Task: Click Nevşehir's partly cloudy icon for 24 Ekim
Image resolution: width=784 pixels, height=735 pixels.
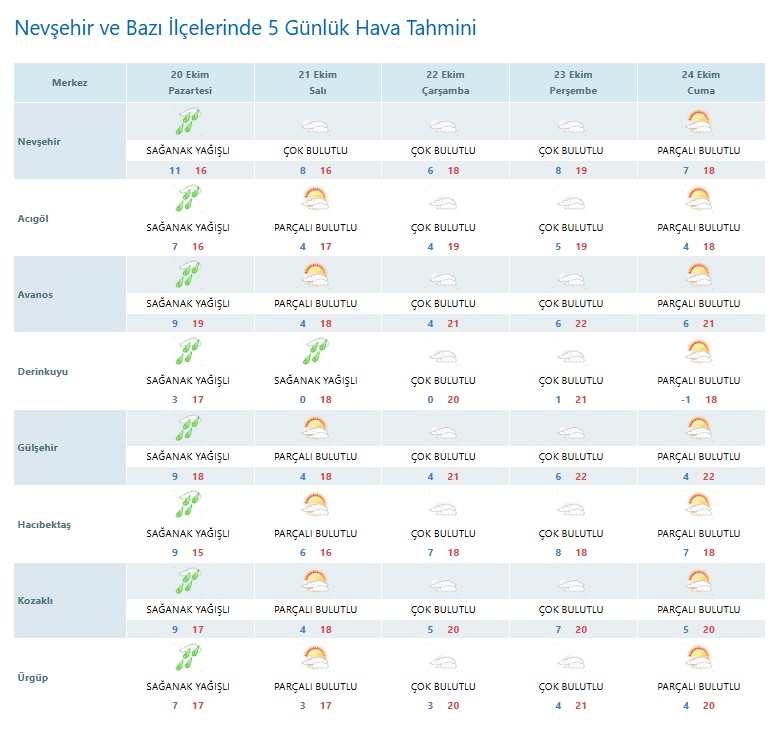Action: pos(699,122)
